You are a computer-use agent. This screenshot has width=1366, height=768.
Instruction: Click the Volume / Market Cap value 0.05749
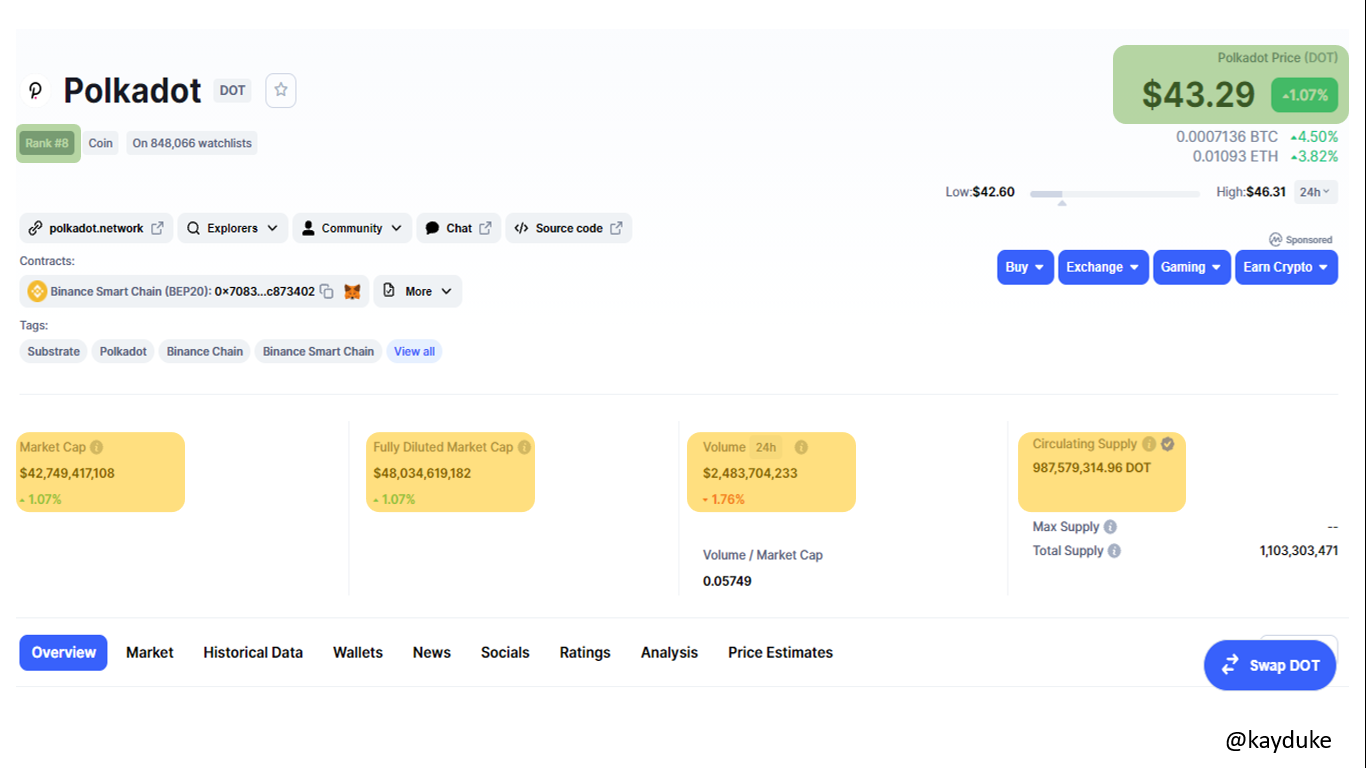(x=727, y=581)
